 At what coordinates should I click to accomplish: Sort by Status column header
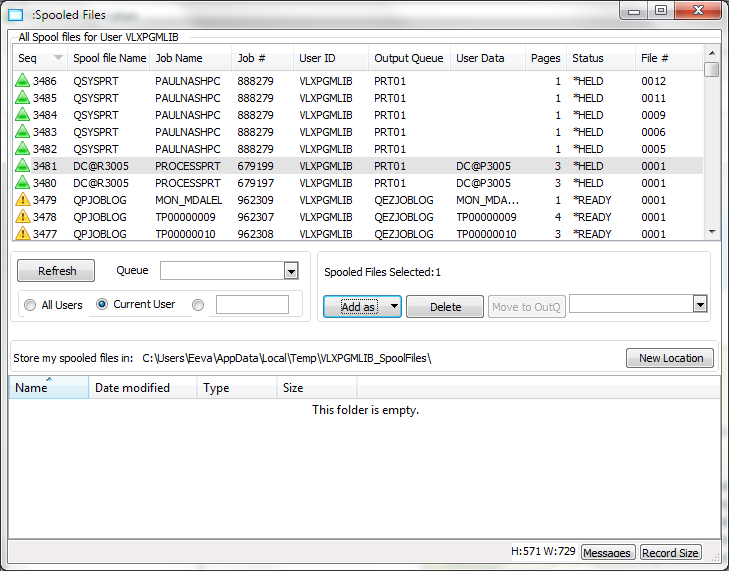tap(601, 58)
